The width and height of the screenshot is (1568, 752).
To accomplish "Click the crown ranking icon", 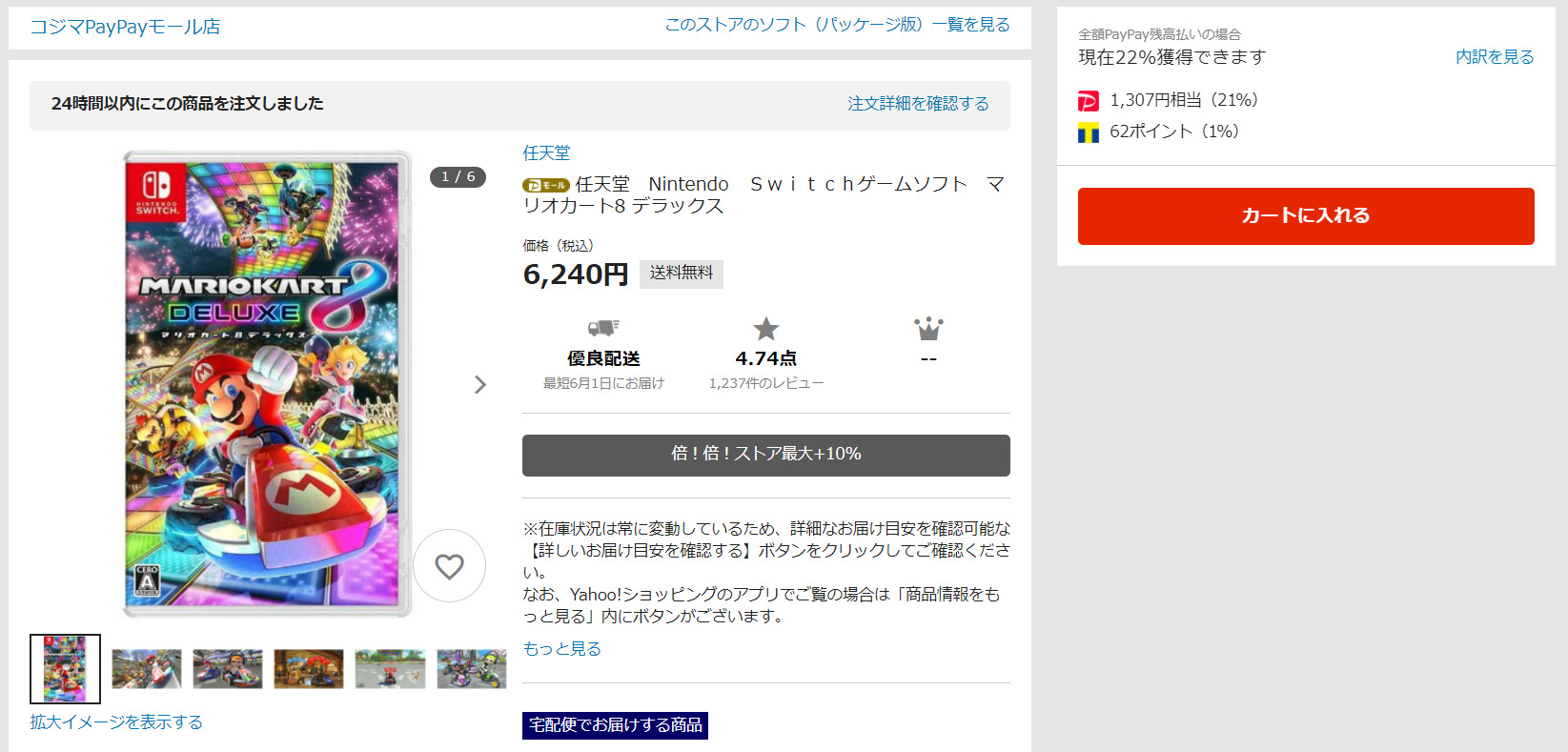I will [928, 329].
